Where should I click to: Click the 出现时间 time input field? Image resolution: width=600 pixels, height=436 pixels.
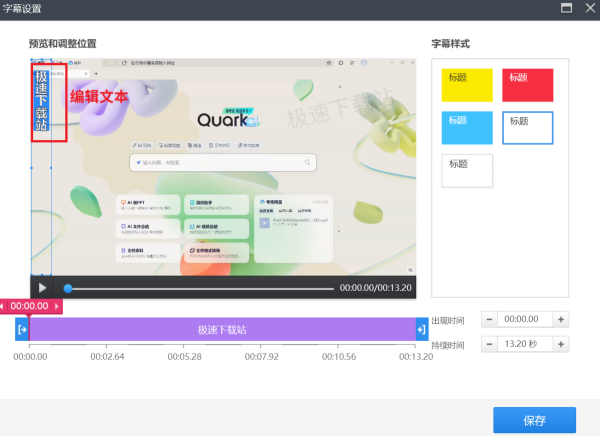pos(525,319)
